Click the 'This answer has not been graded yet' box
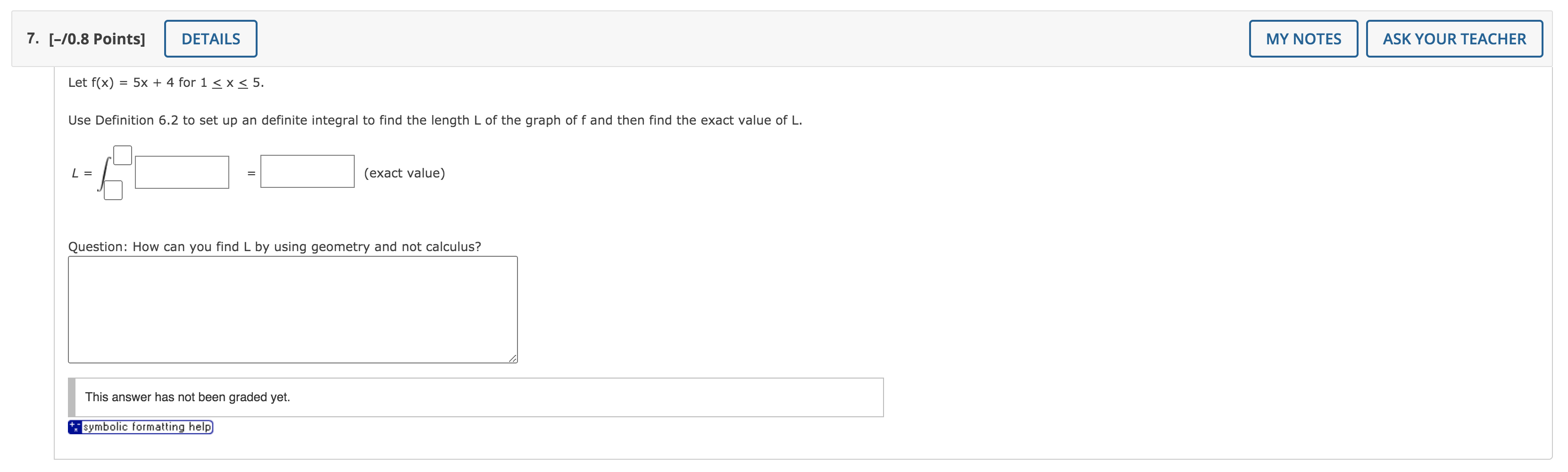The image size is (1568, 472). click(475, 396)
